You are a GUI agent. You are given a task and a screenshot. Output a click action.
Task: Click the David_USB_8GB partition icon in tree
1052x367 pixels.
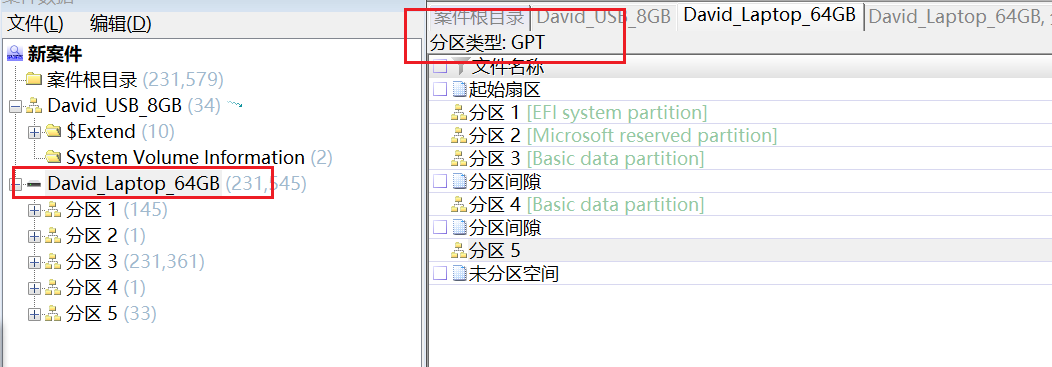[x=34, y=106]
